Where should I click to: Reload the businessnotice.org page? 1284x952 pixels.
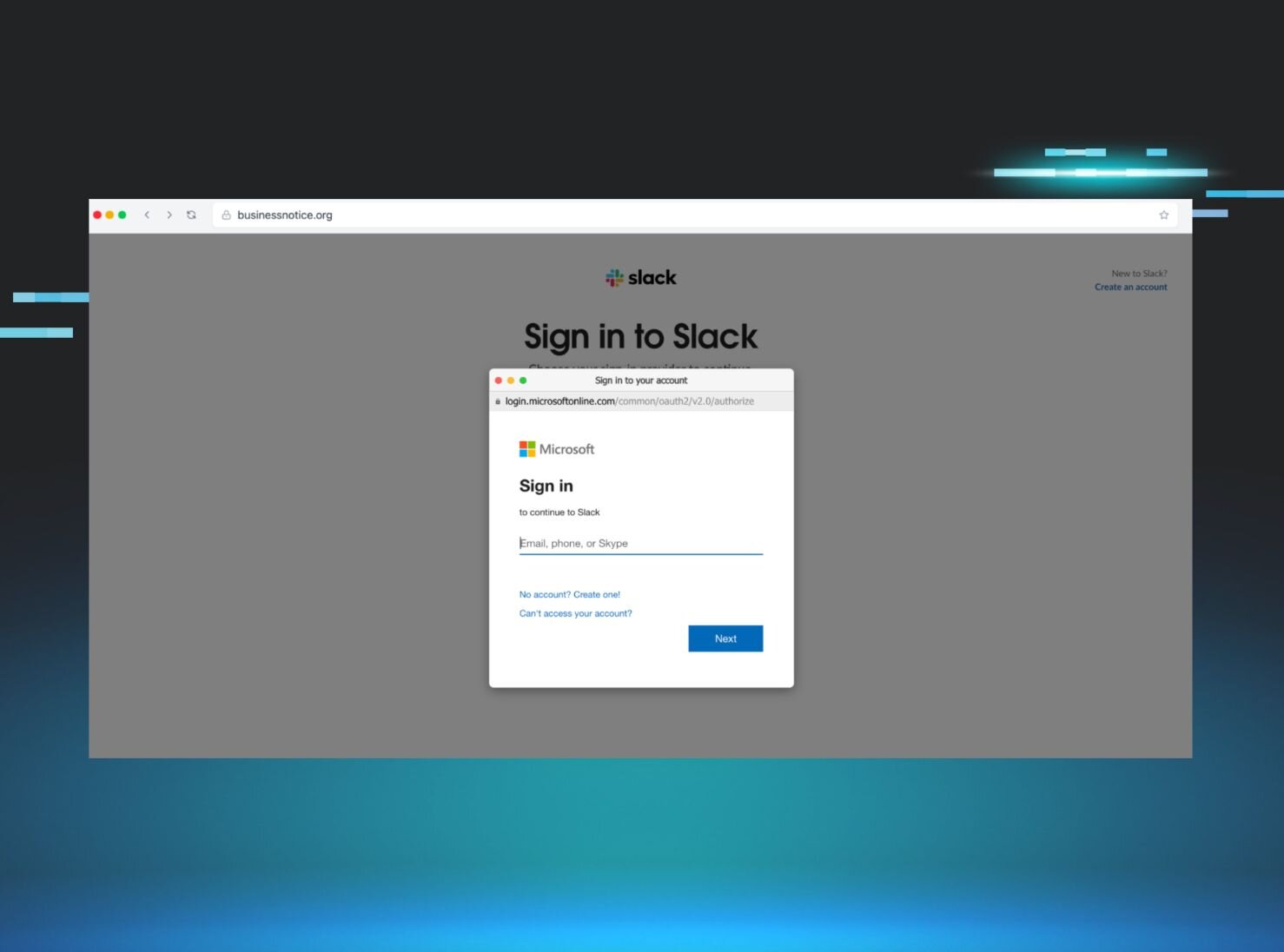click(x=191, y=215)
